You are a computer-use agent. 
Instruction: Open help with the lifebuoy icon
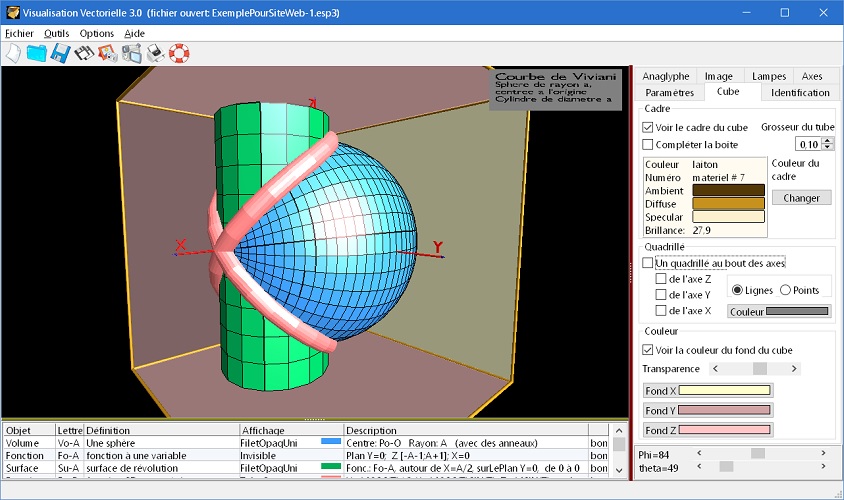(x=179, y=53)
